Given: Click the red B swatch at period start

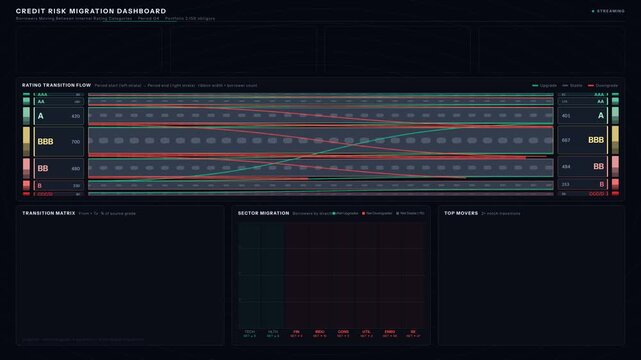Looking at the screenshot, I should [27, 186].
